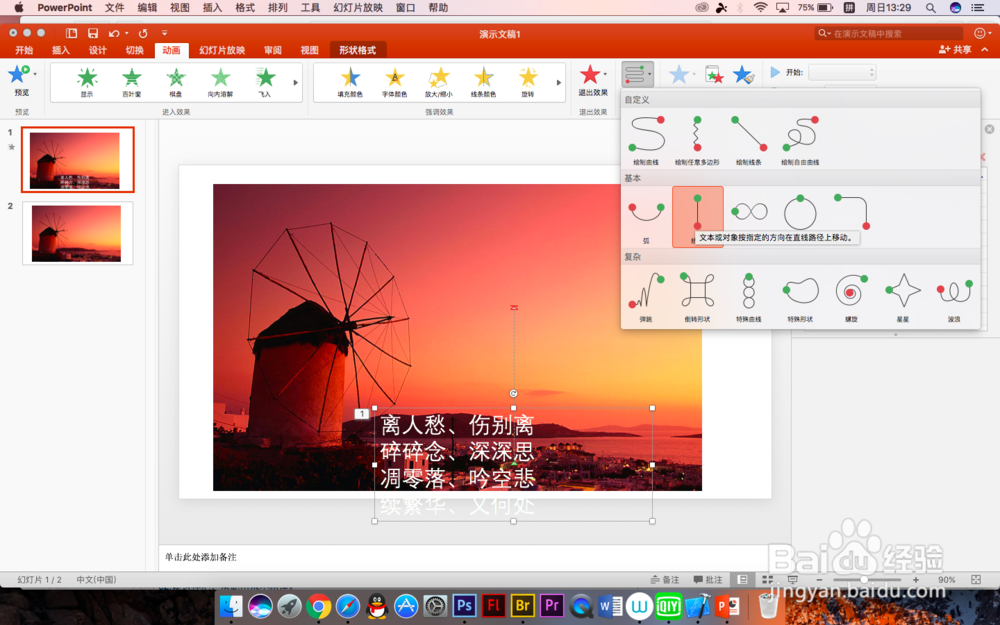This screenshot has height=625, width=1000.
Task: Toggle normal view icon in status bar
Action: [742, 580]
